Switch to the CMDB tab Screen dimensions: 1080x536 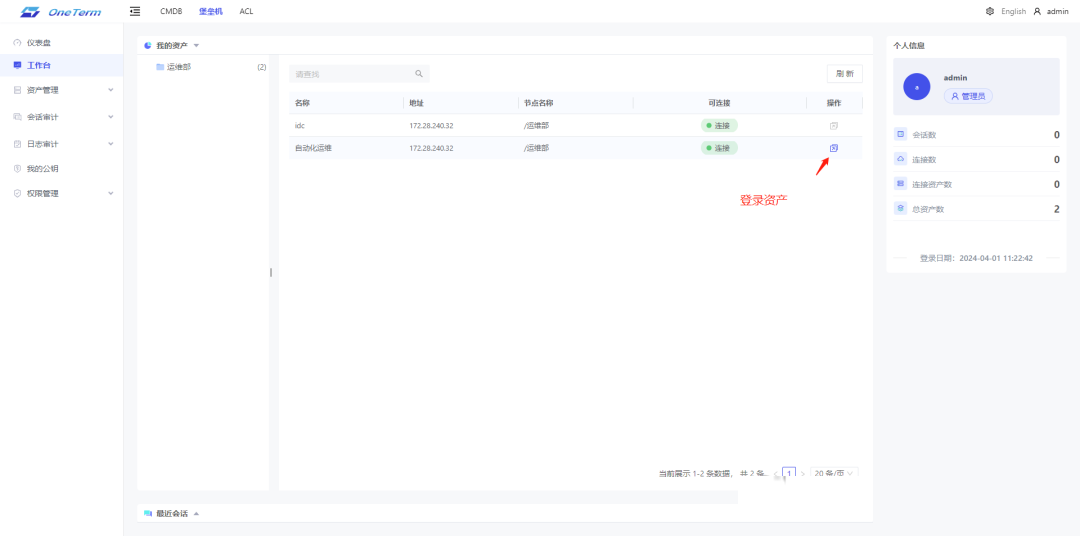[x=171, y=11]
